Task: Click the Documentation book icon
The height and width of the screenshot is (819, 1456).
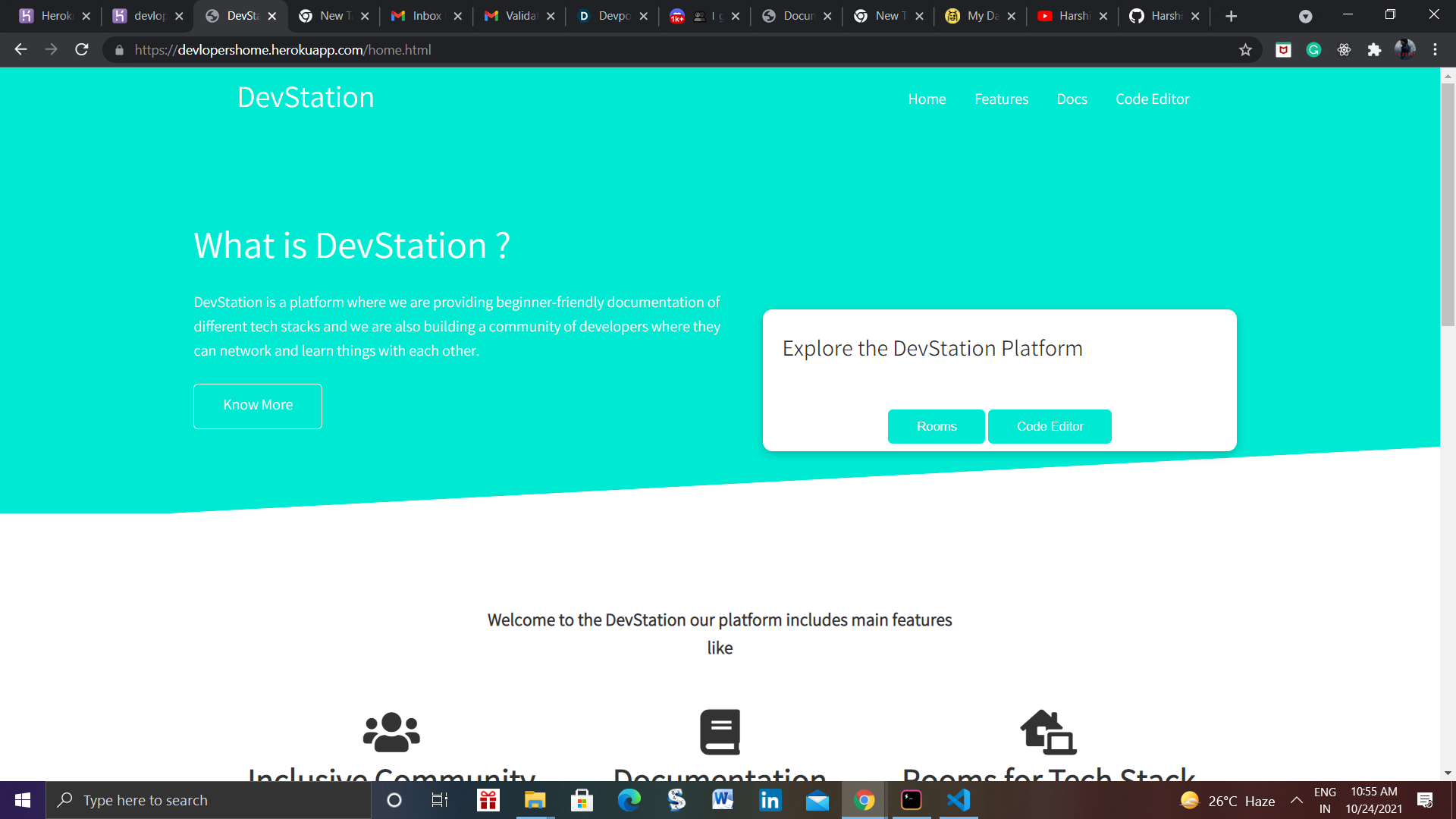Action: (x=720, y=732)
